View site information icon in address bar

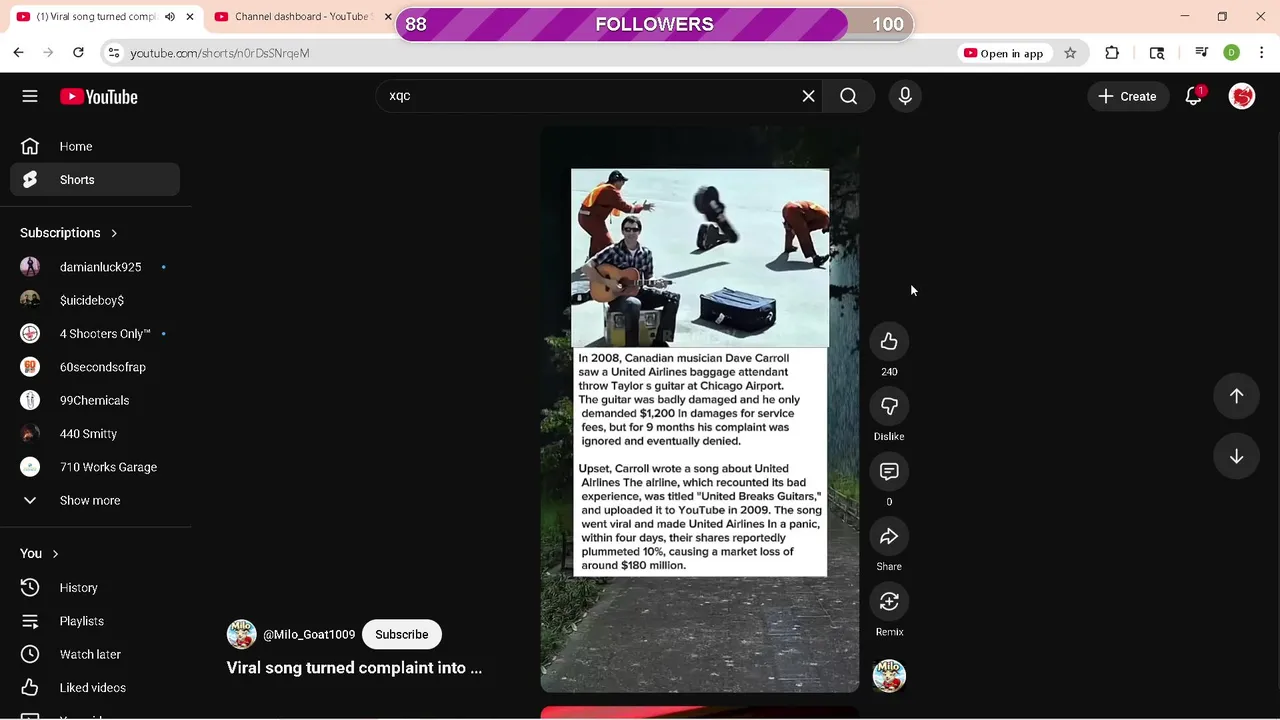pos(114,53)
